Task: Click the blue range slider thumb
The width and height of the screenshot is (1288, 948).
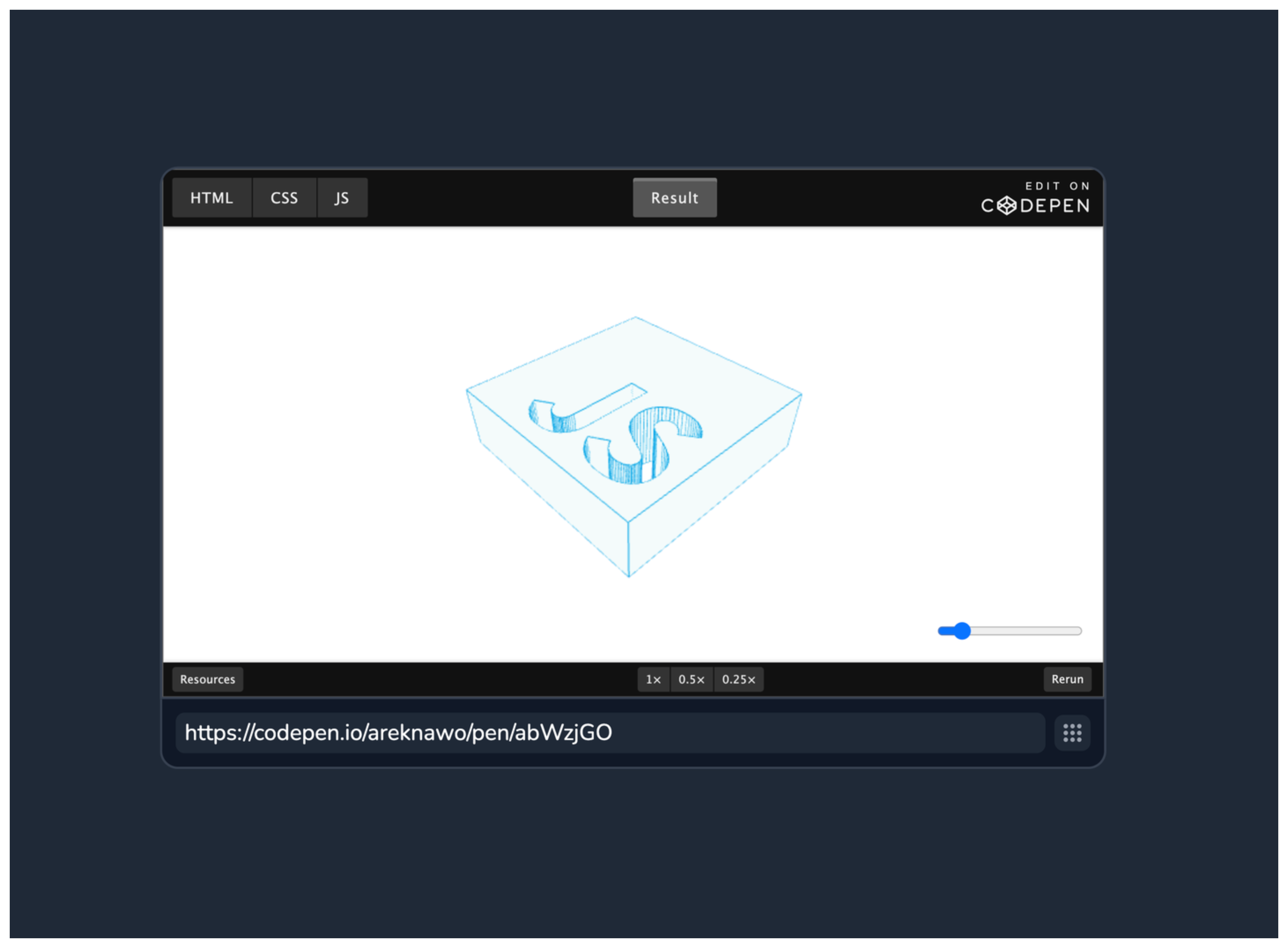Action: tap(962, 631)
